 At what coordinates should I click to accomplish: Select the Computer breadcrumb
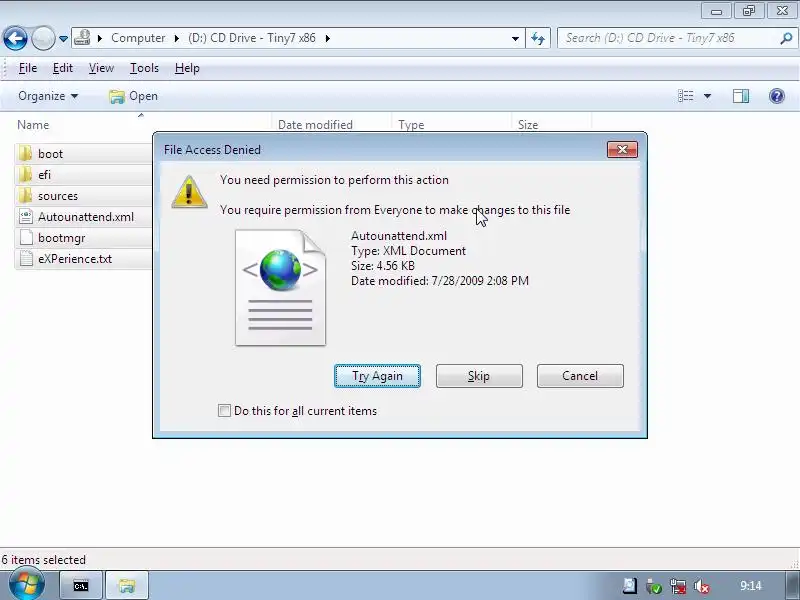coord(138,38)
